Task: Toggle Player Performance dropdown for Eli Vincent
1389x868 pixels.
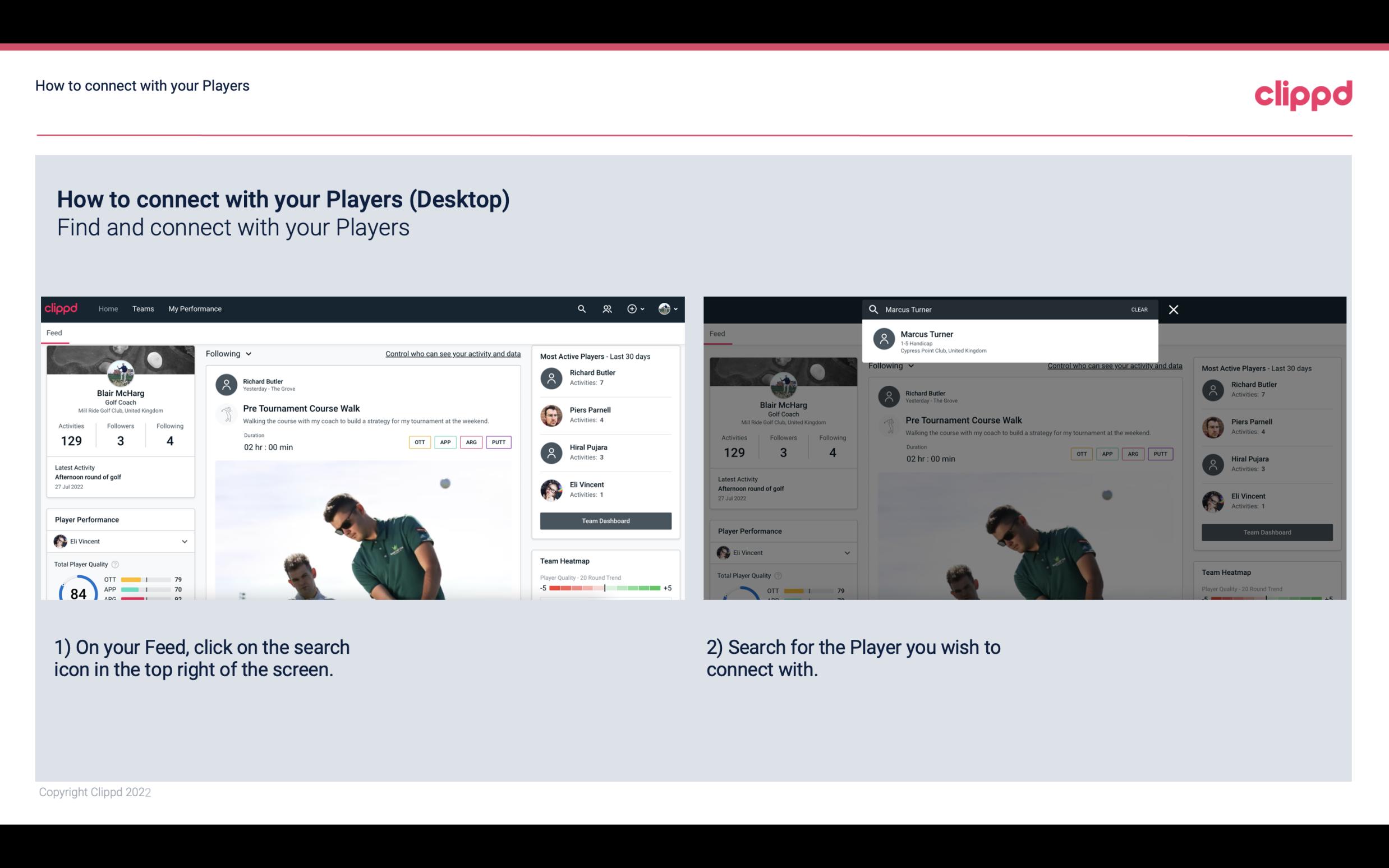Action: [184, 541]
